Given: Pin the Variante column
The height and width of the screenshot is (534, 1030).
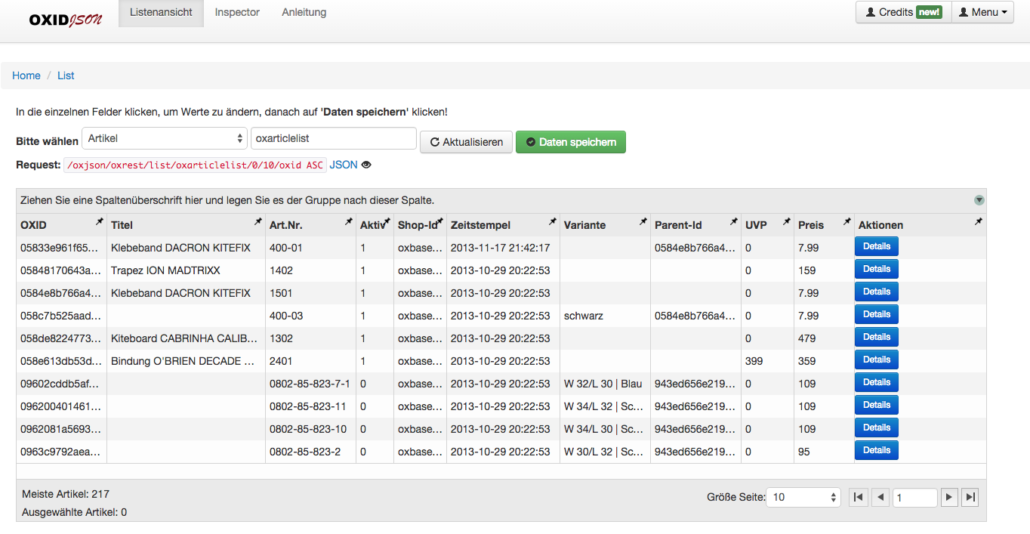Looking at the screenshot, I should [643, 222].
